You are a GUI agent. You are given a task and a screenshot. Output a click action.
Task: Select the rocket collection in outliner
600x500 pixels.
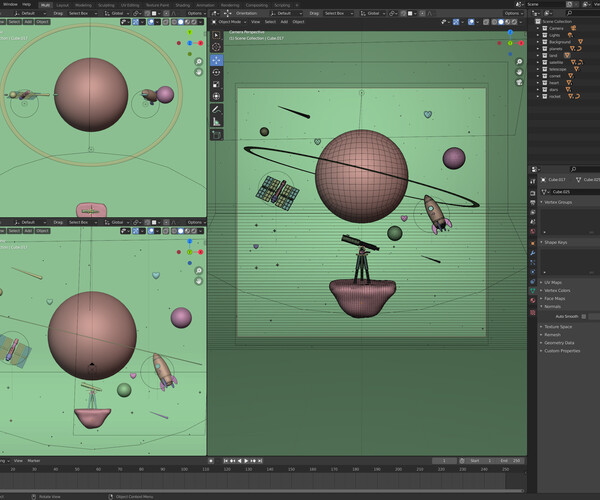point(554,96)
